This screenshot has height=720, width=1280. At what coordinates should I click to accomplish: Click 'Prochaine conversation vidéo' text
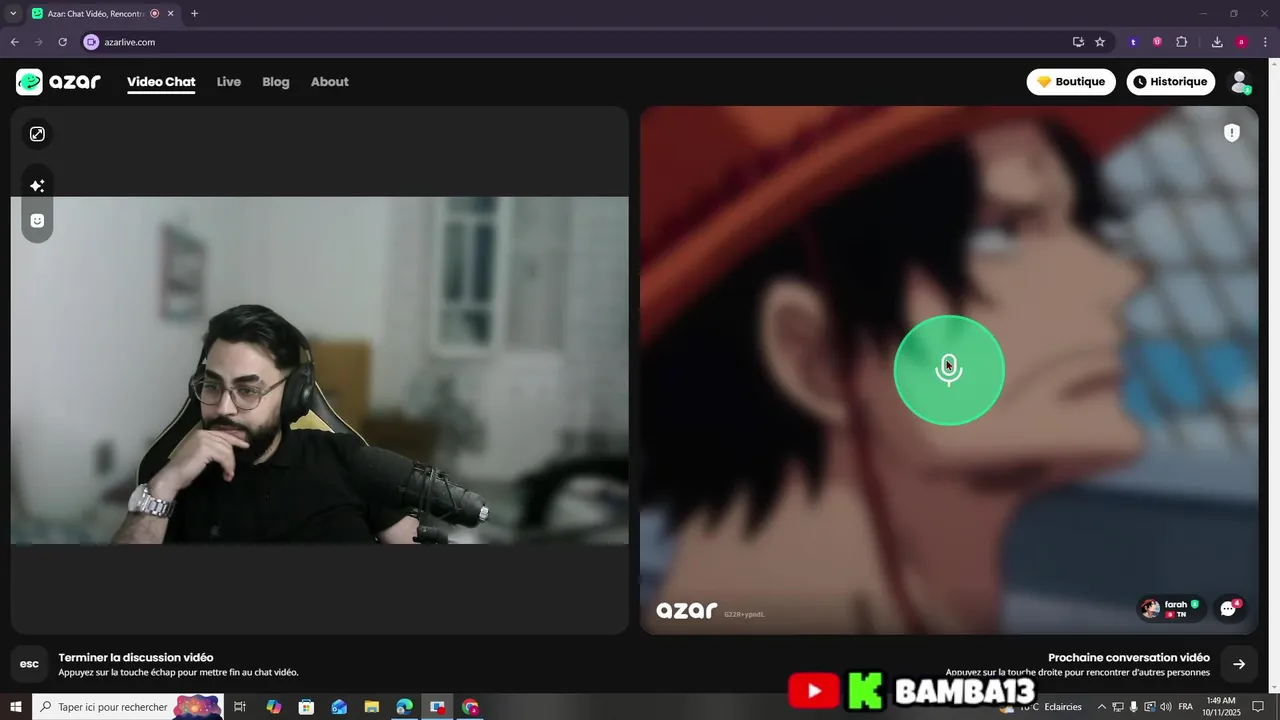pyautogui.click(x=1129, y=658)
